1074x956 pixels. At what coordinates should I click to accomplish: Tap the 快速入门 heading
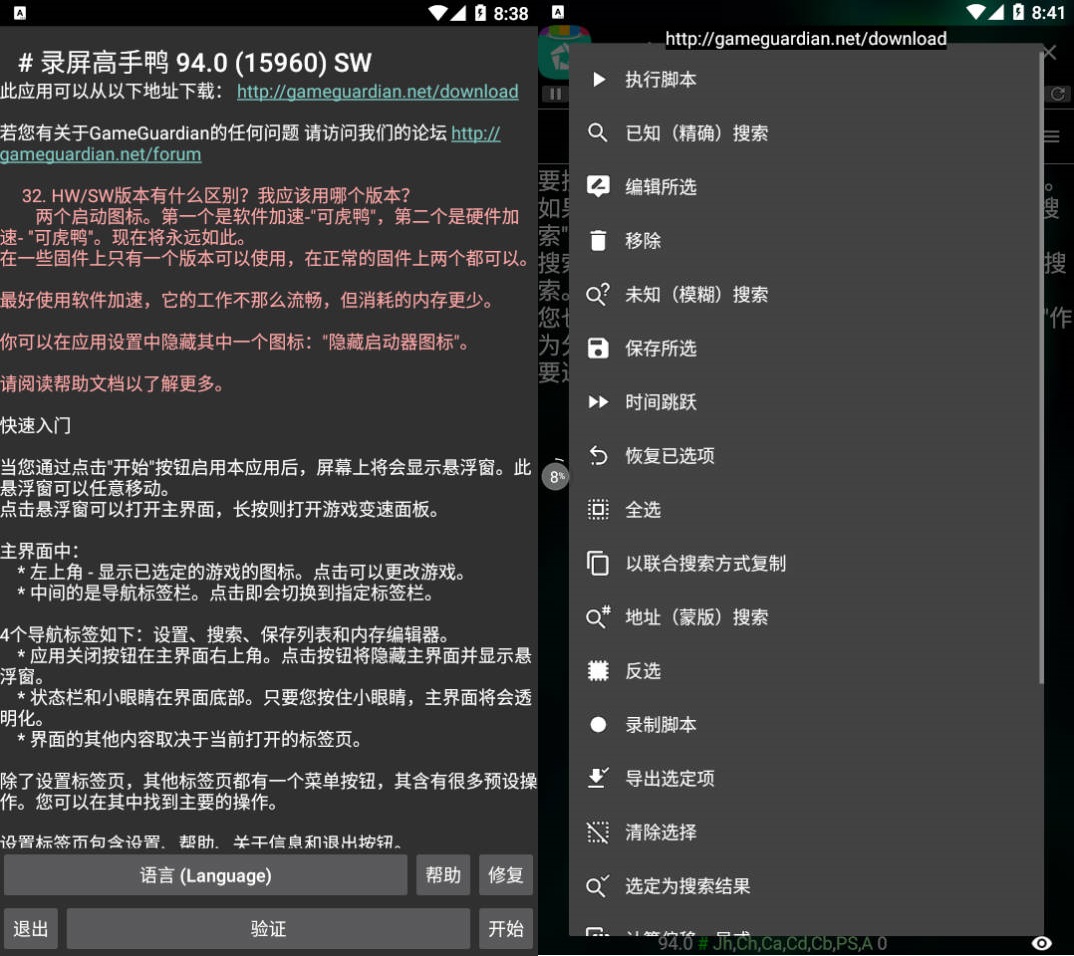click(x=36, y=426)
